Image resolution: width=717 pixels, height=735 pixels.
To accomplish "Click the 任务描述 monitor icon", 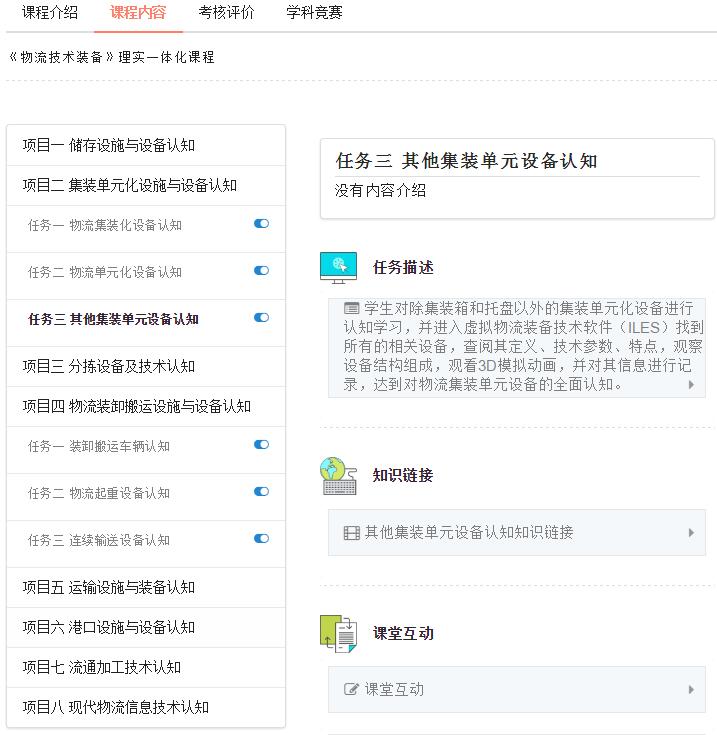I will tap(338, 267).
